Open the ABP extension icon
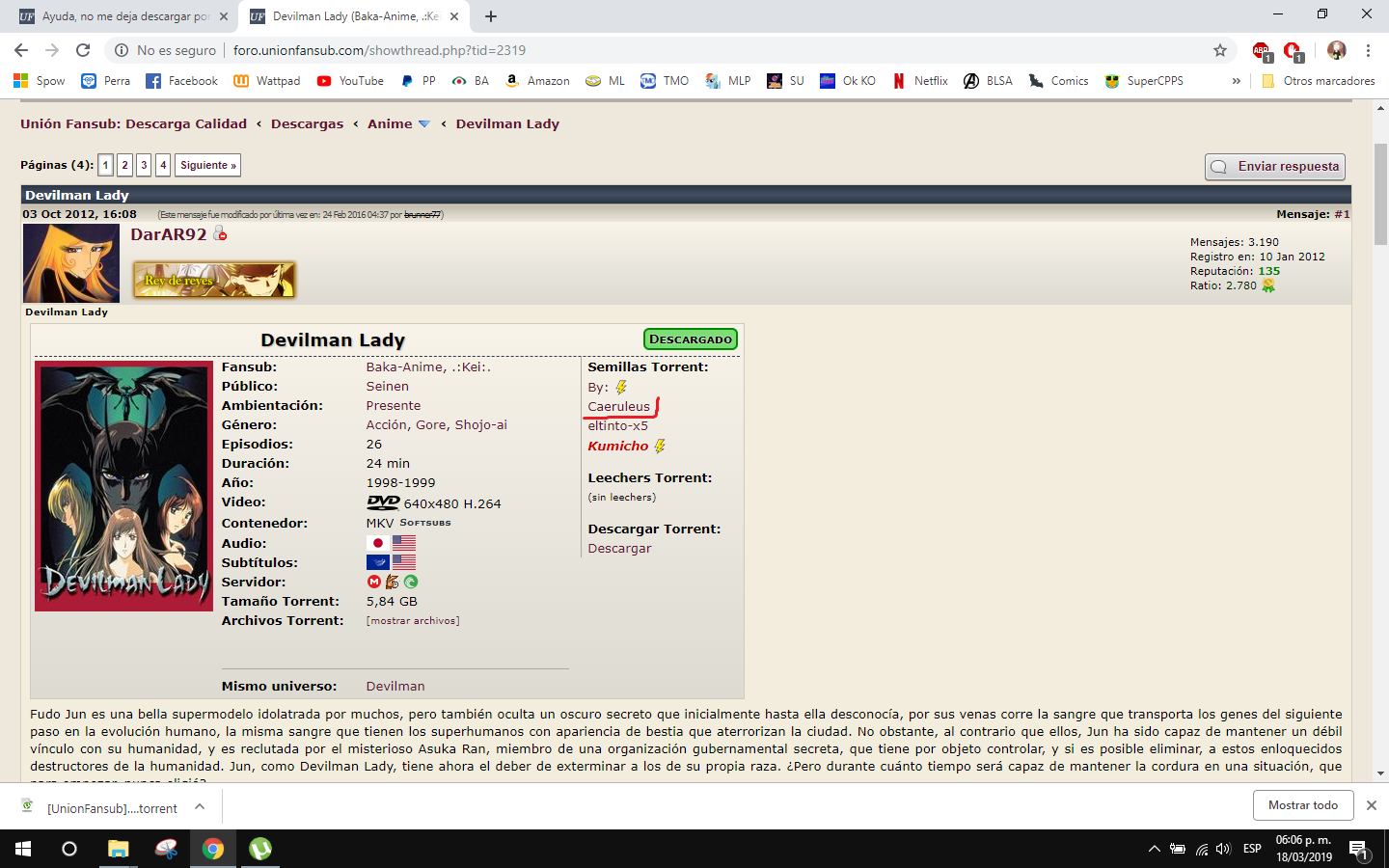The height and width of the screenshot is (868, 1389). coord(1262,51)
